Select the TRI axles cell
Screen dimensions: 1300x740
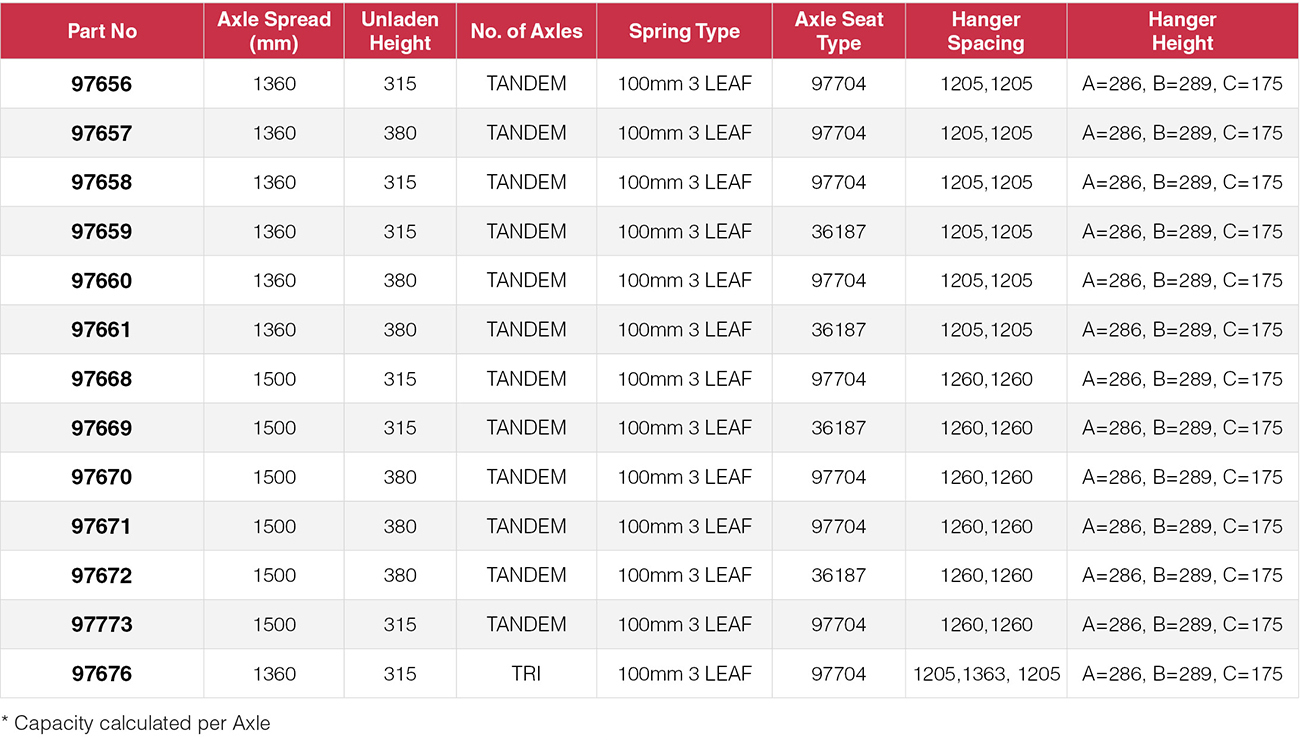[x=526, y=674]
